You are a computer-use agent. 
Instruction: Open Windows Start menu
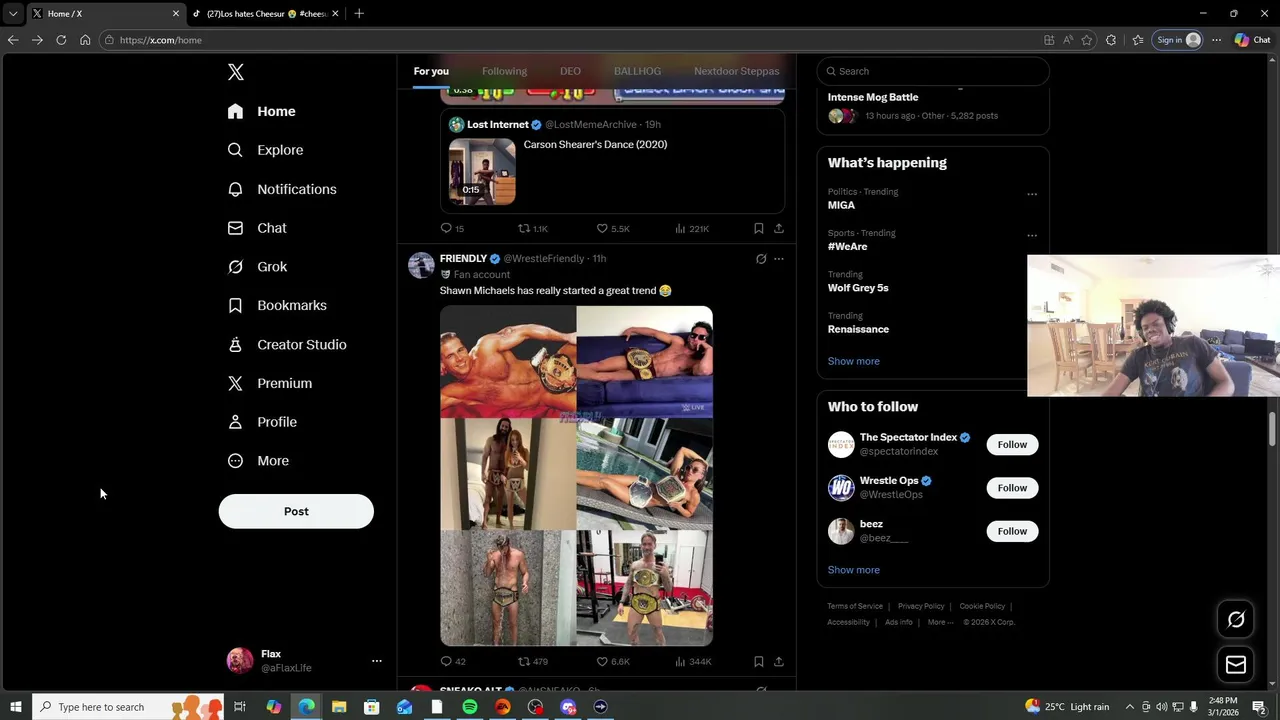[16, 707]
